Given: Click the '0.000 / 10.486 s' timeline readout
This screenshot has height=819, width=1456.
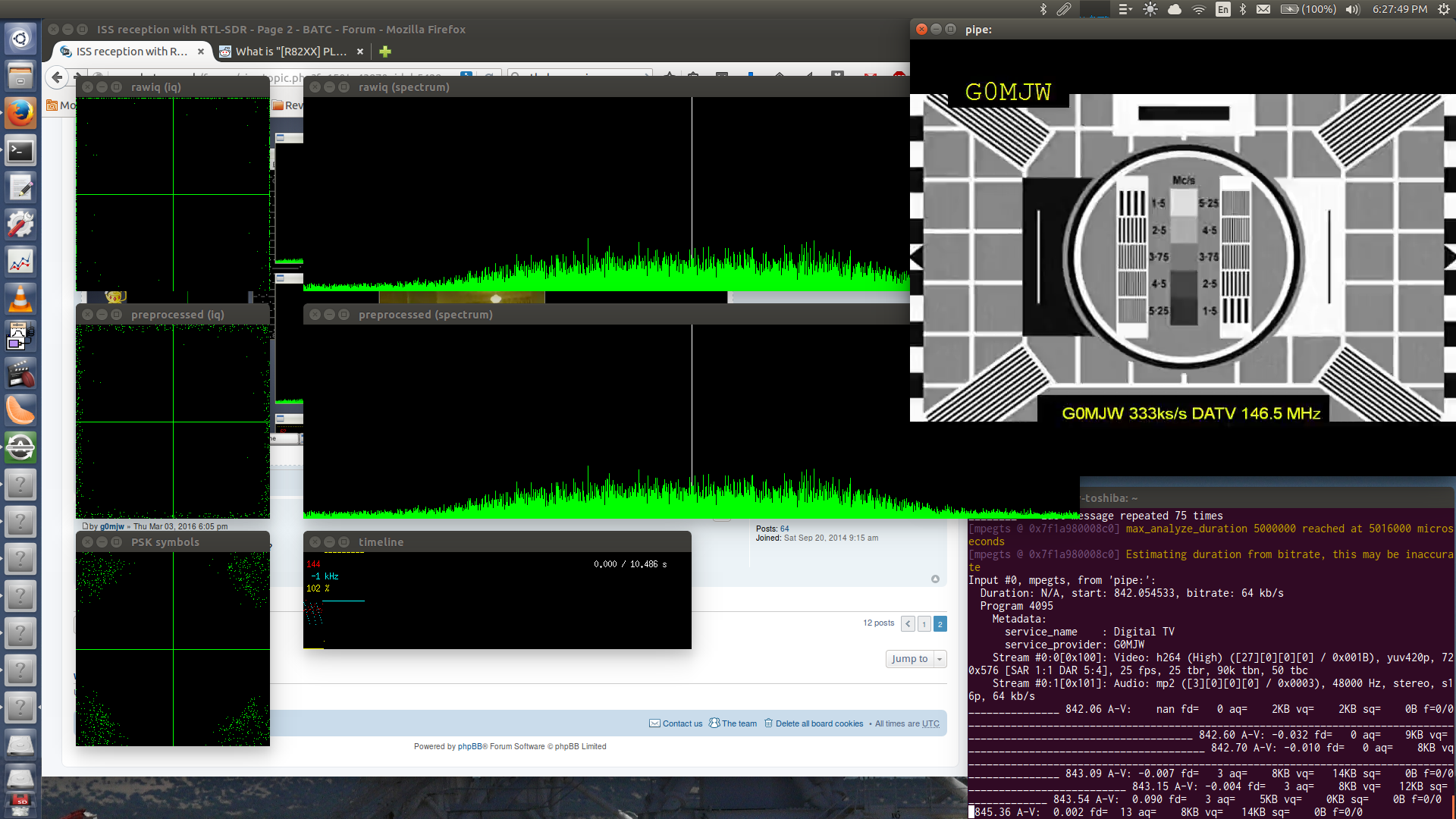Looking at the screenshot, I should pos(630,564).
